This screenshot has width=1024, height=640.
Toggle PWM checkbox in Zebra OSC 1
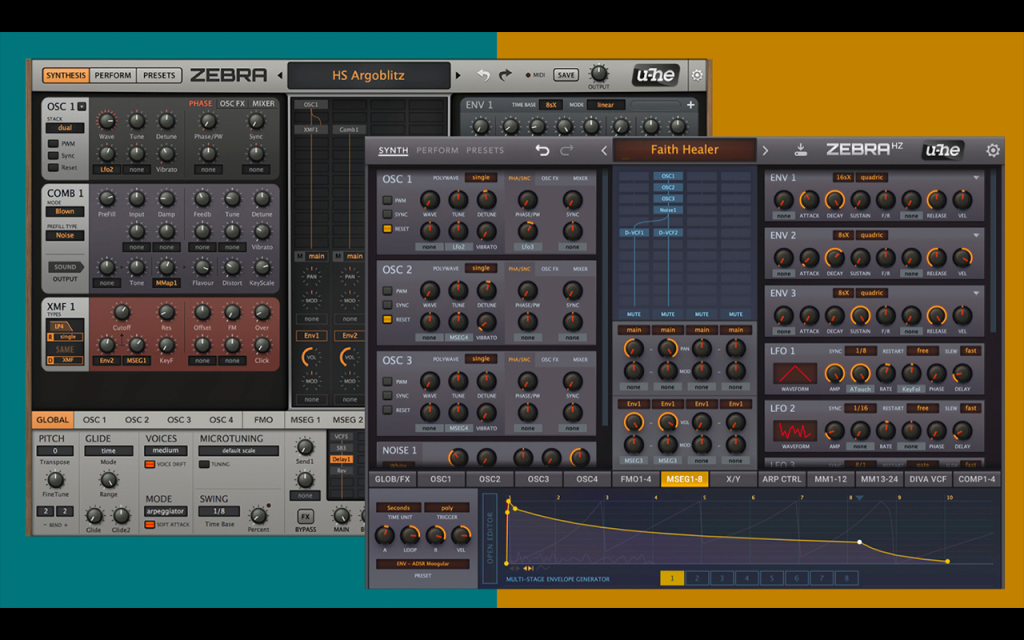[53, 143]
